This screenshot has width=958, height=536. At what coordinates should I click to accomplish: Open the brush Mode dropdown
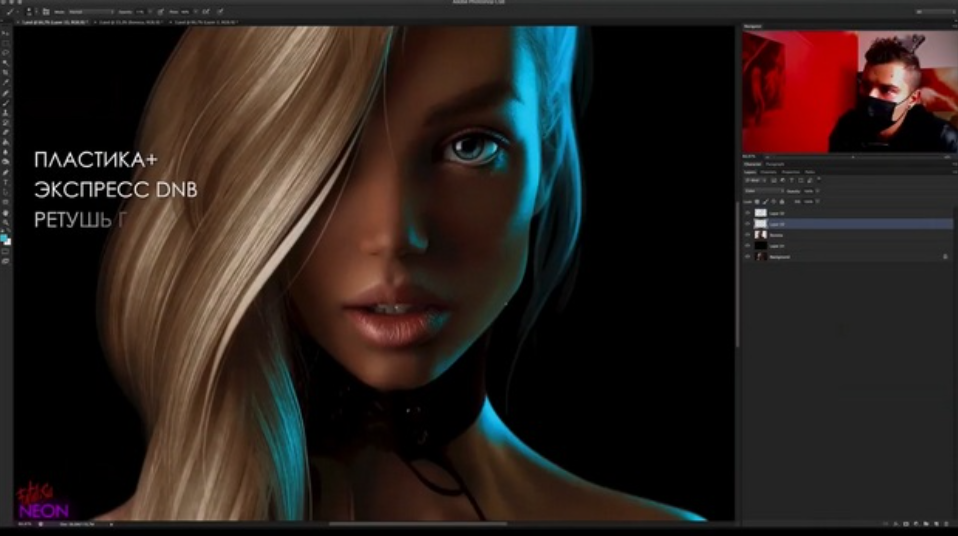tap(91, 12)
